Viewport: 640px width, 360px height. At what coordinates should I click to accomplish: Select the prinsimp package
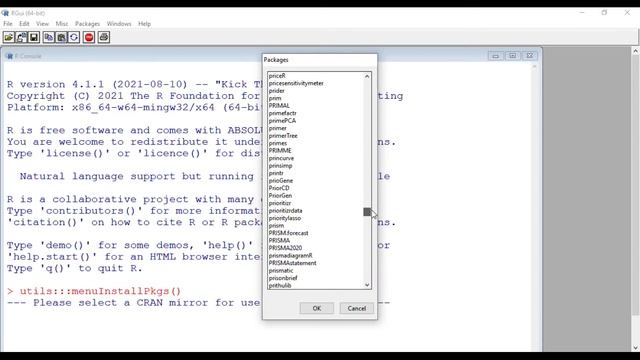point(280,166)
